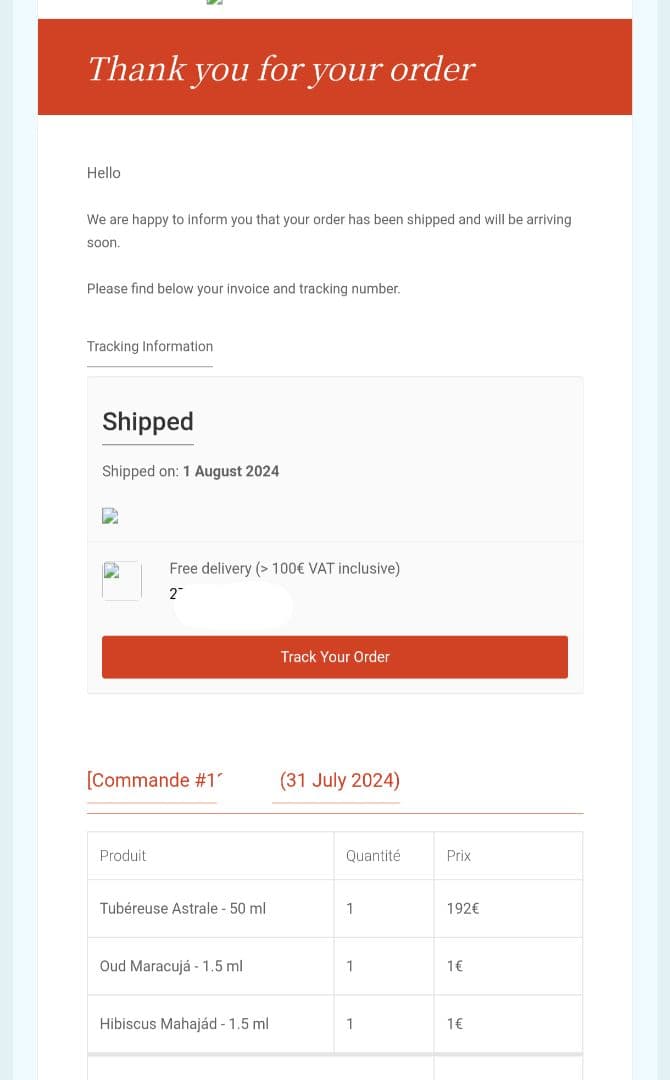Screen dimensions: 670x1080
Task: Click the broken logo image at top
Action: pyautogui.click(x=212, y=3)
